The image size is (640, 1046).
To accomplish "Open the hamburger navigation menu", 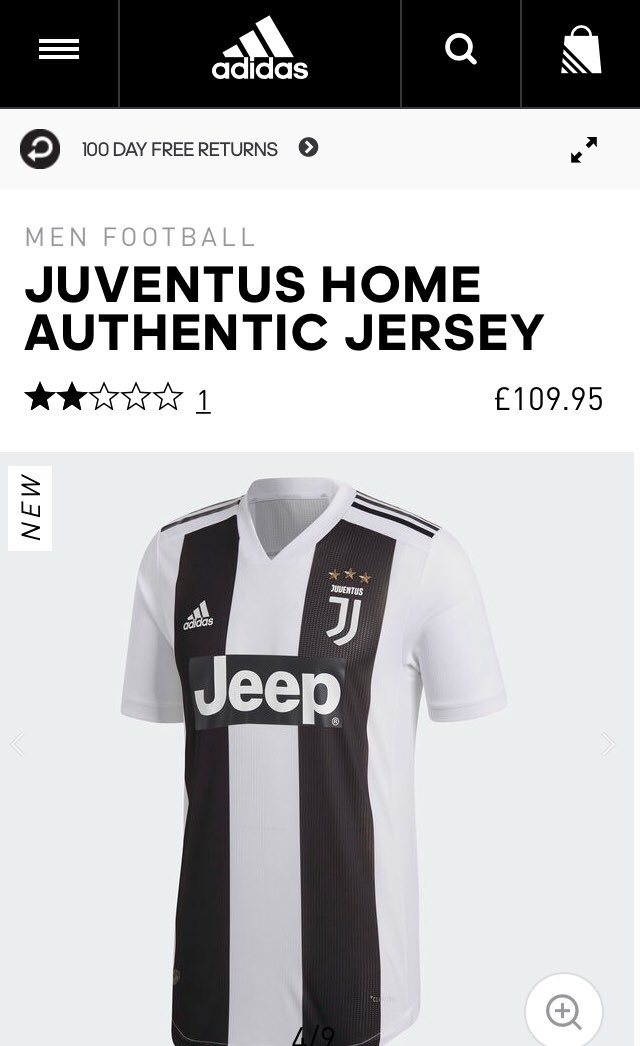I will tap(59, 49).
